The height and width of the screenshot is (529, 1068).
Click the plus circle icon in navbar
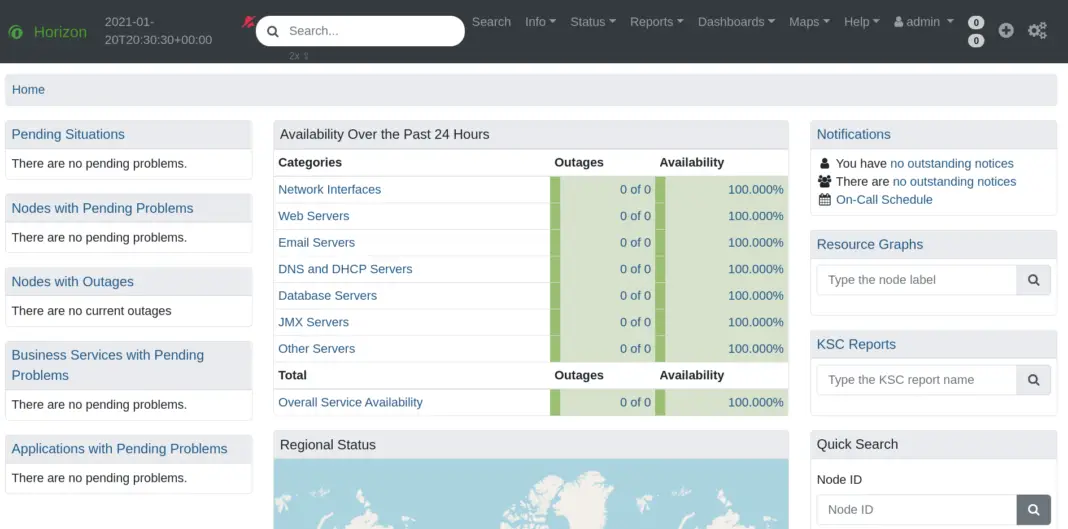point(1006,30)
